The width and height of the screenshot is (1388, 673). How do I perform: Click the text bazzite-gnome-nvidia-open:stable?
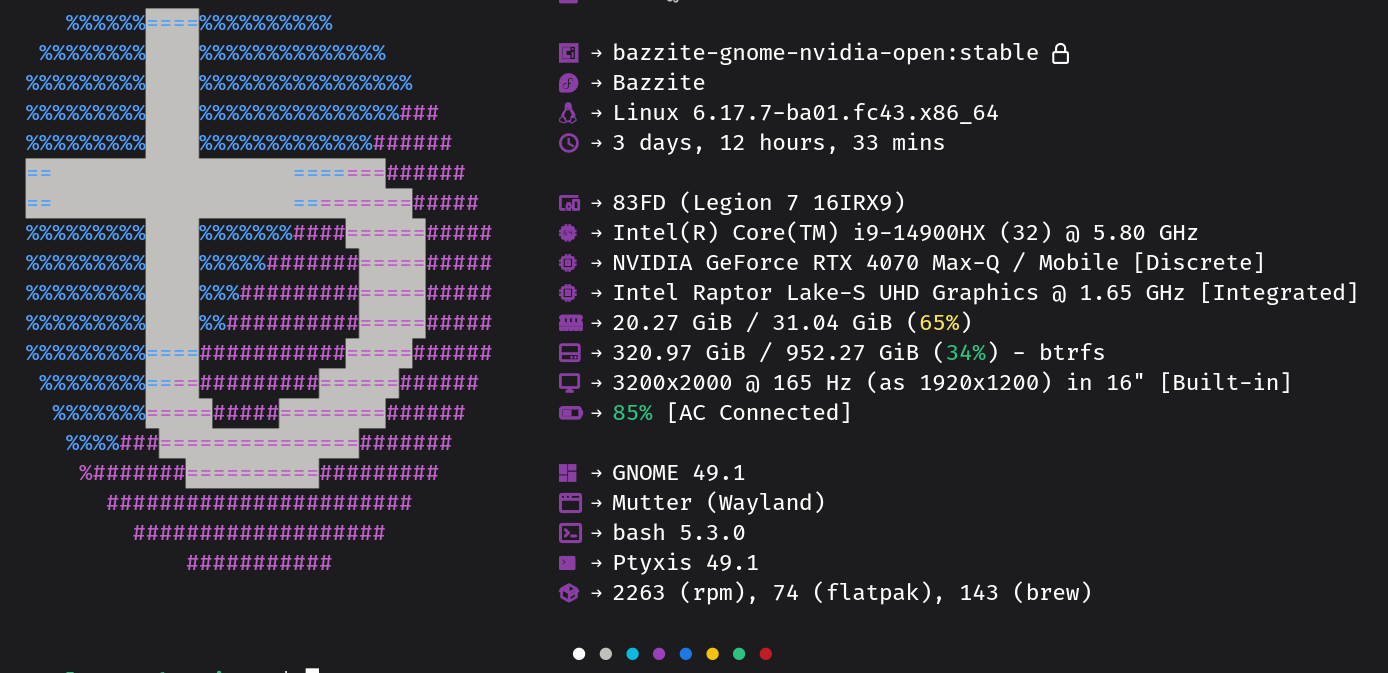tap(826, 53)
